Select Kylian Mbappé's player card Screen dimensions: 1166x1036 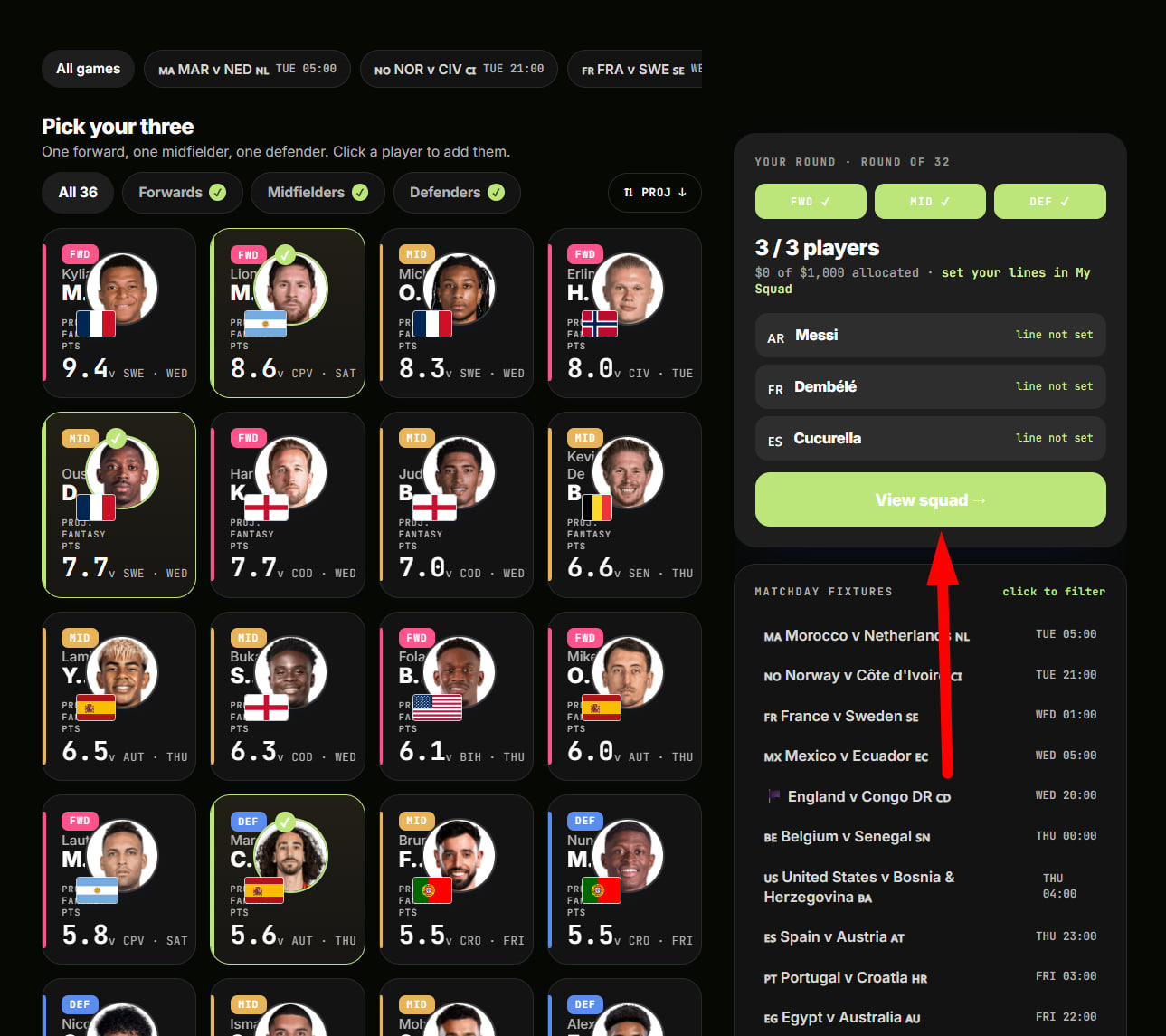coord(118,313)
